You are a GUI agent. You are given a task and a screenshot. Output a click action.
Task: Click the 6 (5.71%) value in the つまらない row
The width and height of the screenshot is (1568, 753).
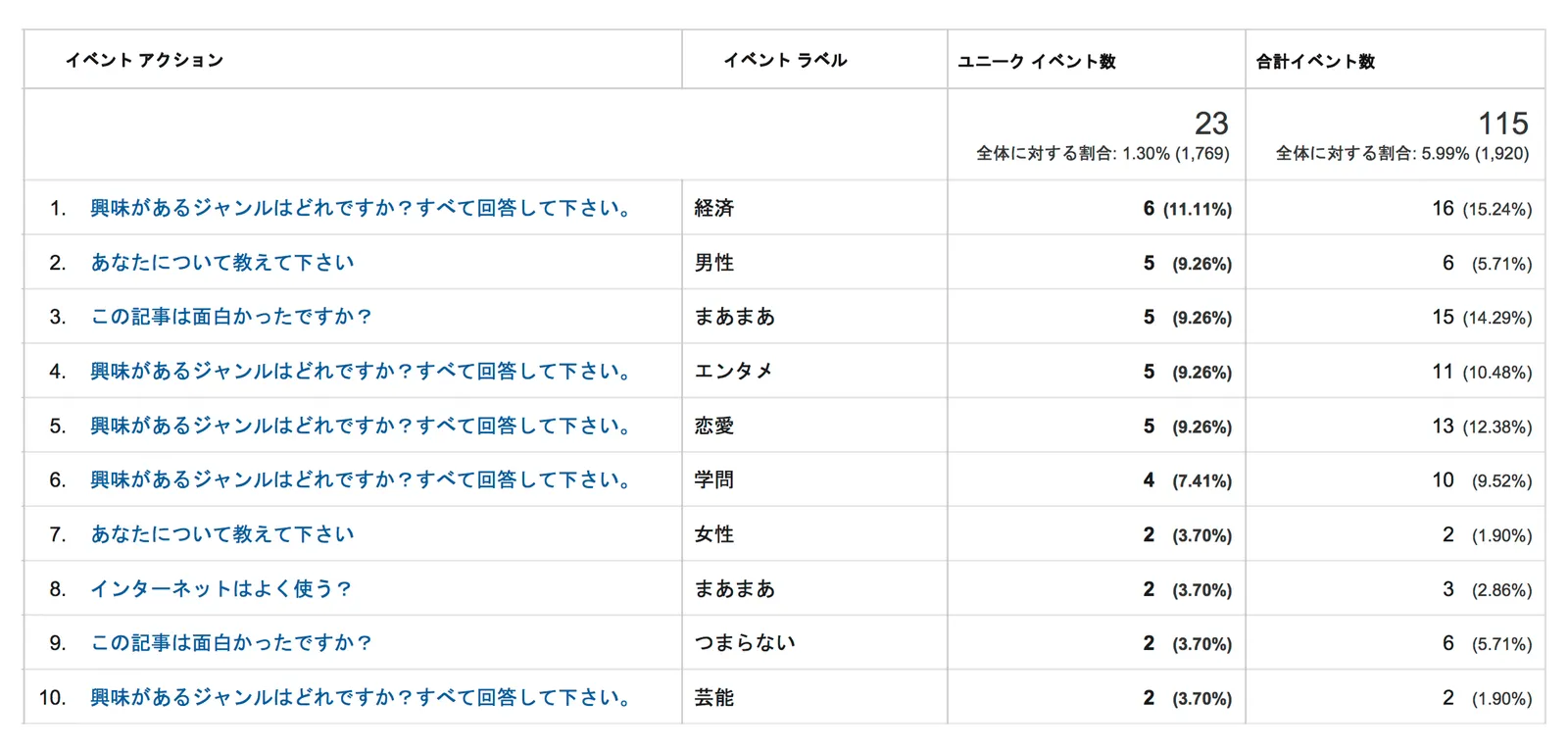(1487, 643)
